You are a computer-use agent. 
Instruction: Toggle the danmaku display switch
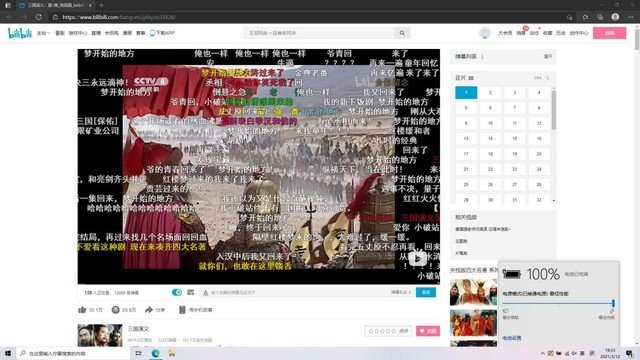(x=177, y=292)
